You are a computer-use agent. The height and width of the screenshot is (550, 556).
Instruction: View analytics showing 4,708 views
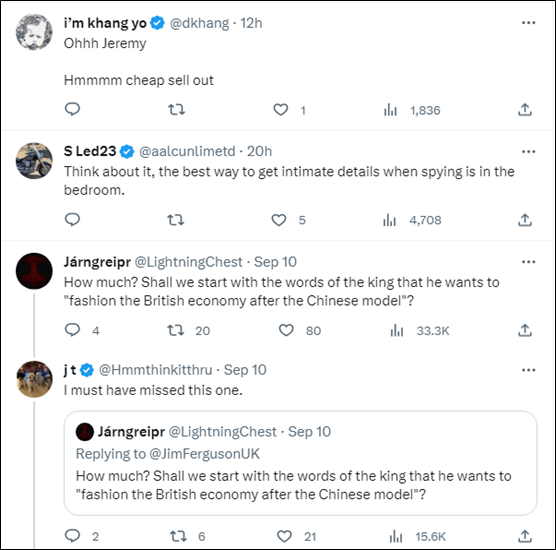click(x=412, y=220)
